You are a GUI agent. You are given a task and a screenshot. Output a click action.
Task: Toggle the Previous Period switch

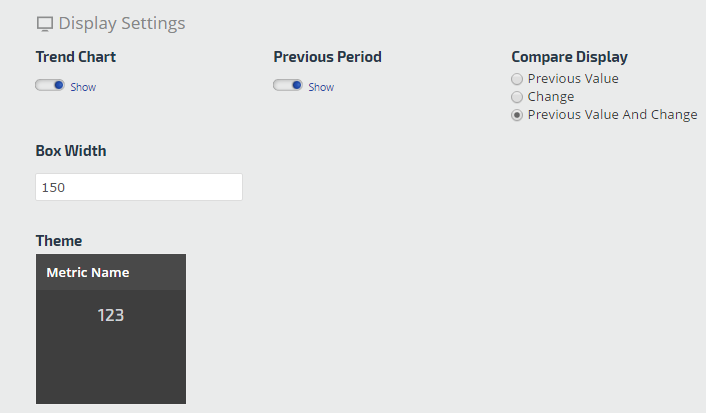point(288,86)
